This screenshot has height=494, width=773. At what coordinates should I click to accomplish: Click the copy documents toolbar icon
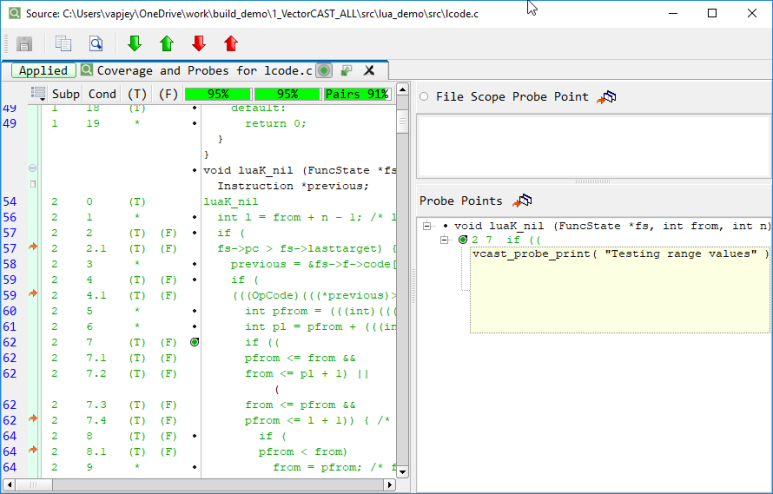(x=64, y=44)
